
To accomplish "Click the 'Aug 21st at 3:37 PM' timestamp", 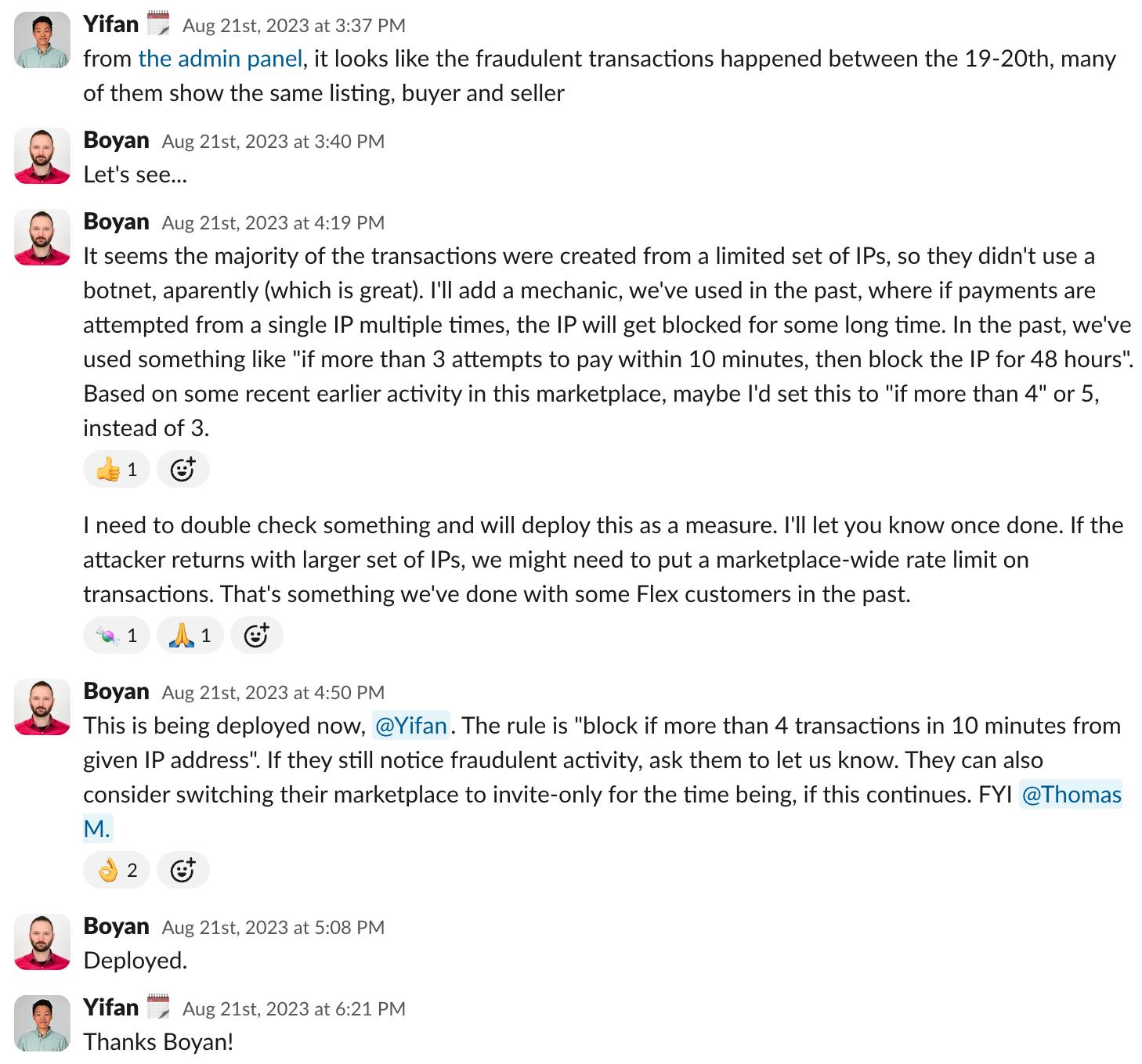I will coord(293,25).
